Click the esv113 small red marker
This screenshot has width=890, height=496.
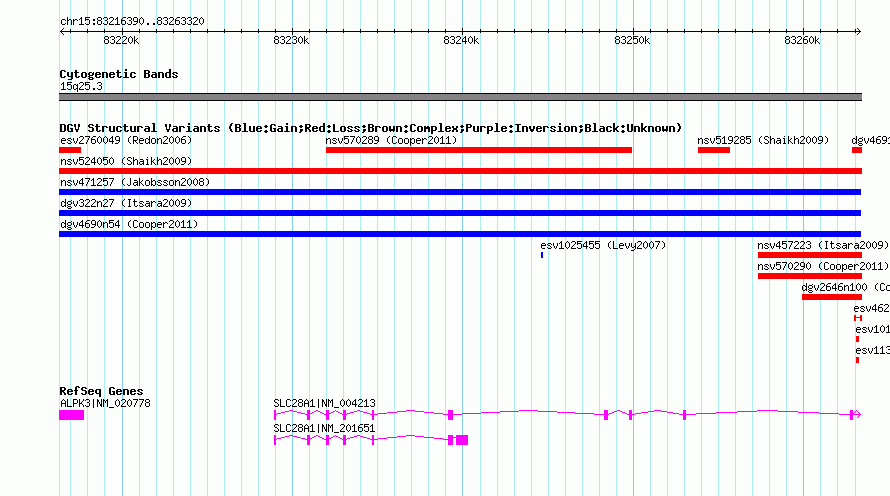[x=857, y=360]
